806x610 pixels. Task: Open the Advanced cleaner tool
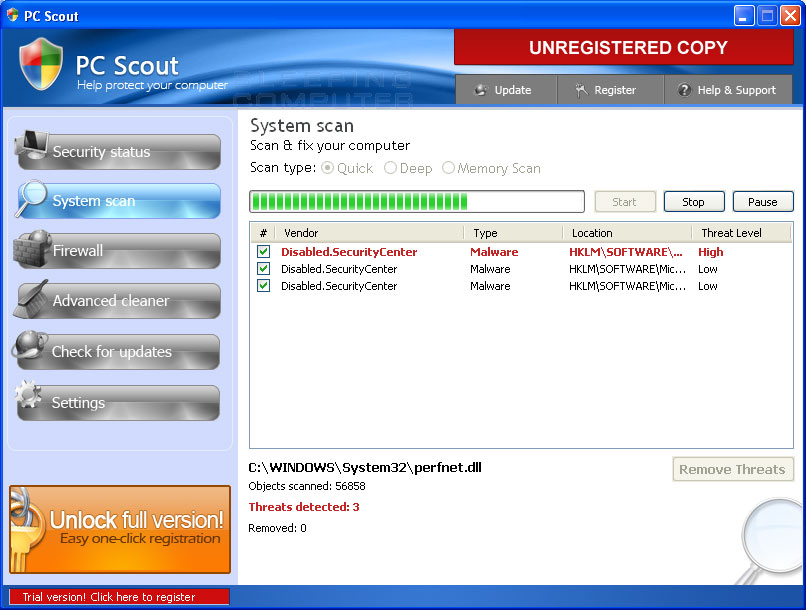(x=116, y=301)
